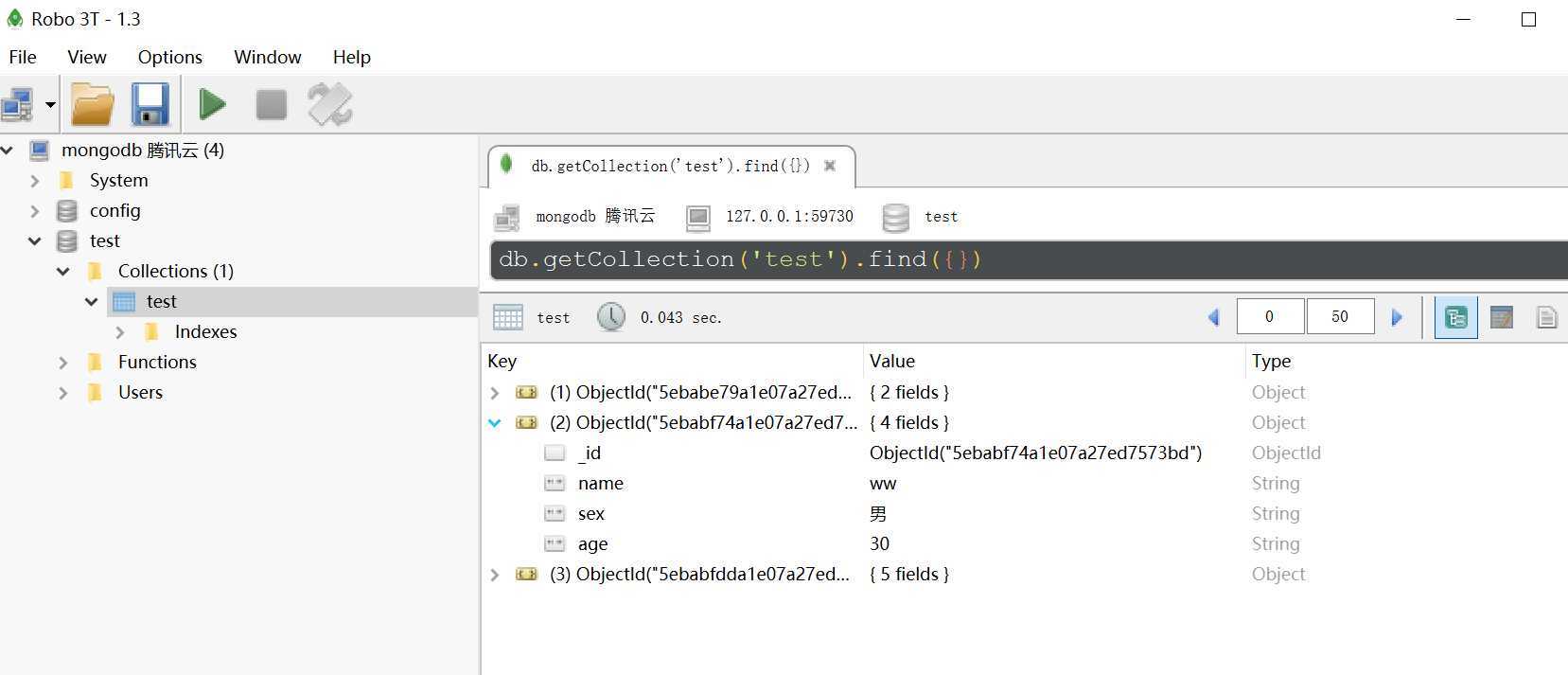Open the View menu

[x=87, y=57]
